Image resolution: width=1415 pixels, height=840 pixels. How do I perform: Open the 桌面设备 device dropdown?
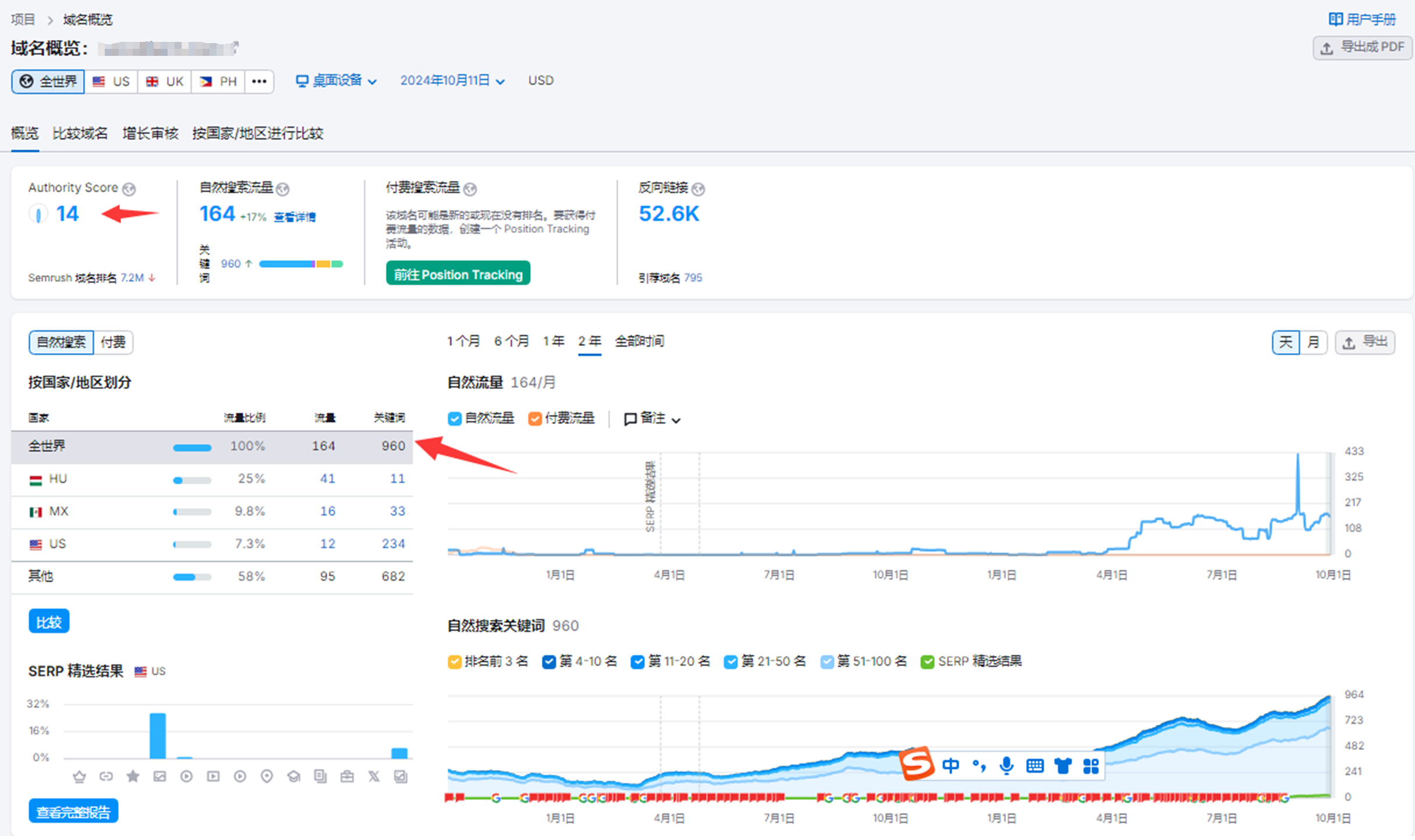pyautogui.click(x=336, y=81)
